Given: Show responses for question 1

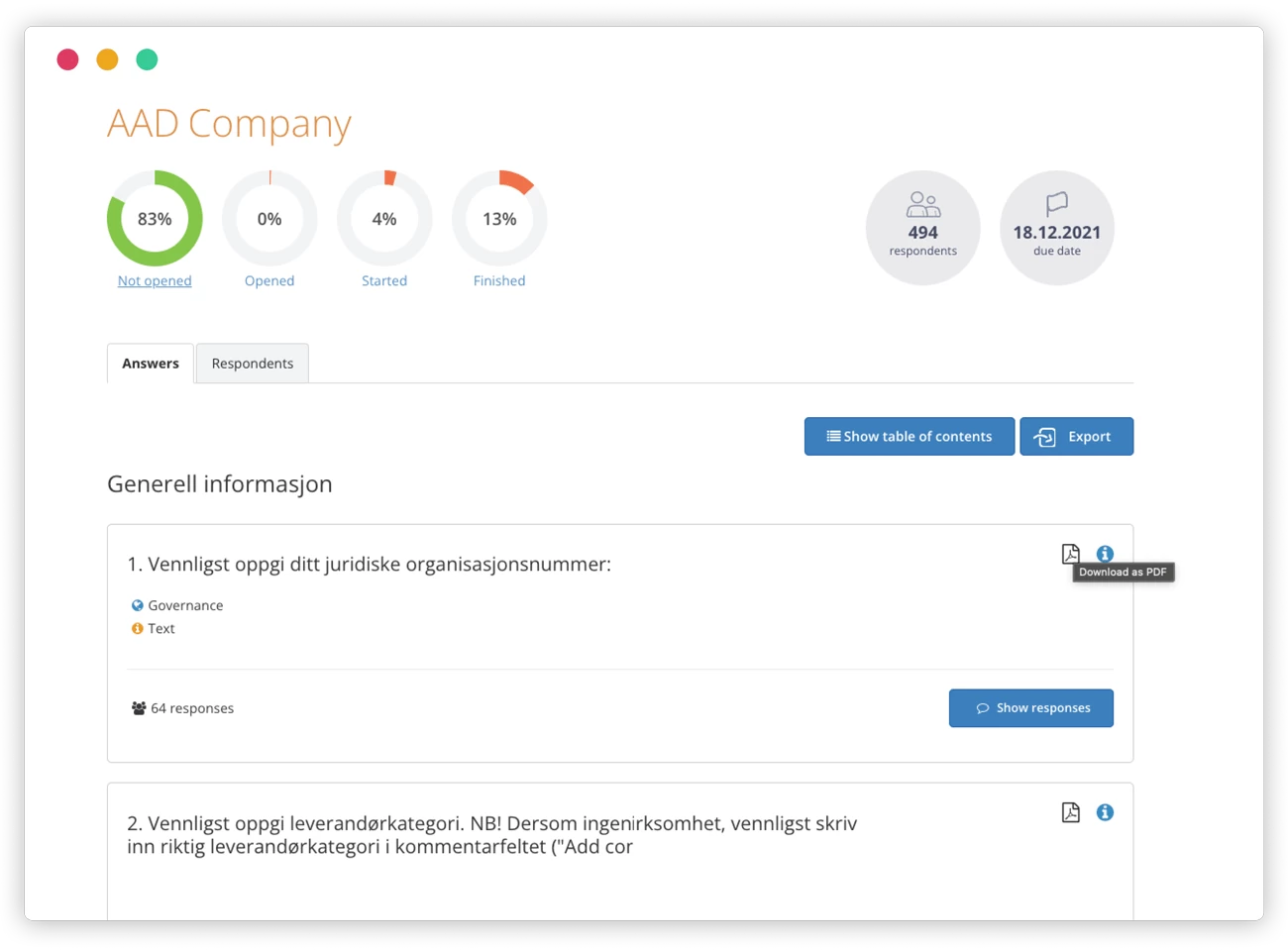Looking at the screenshot, I should tap(1031, 708).
